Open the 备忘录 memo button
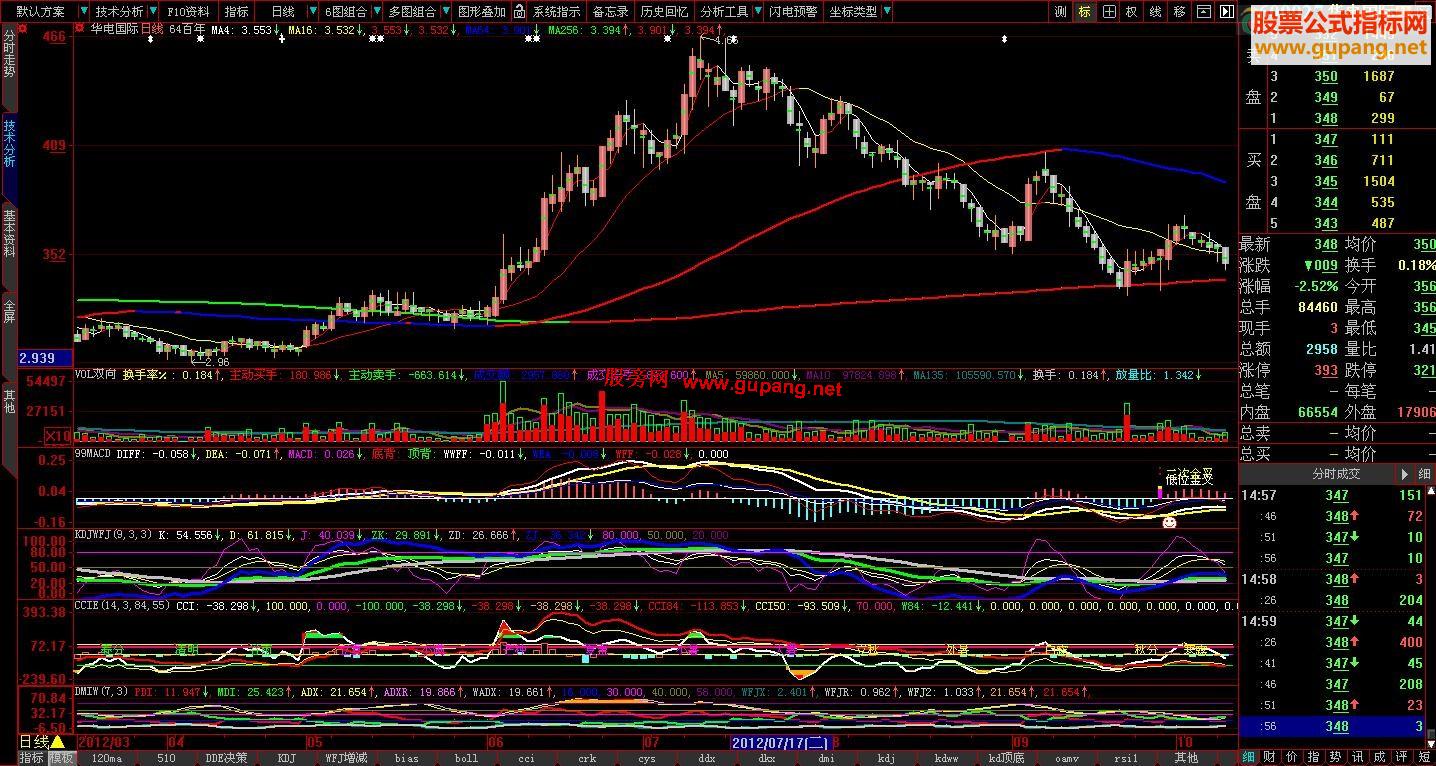Screen dimensions: 1436x766 point(610,12)
